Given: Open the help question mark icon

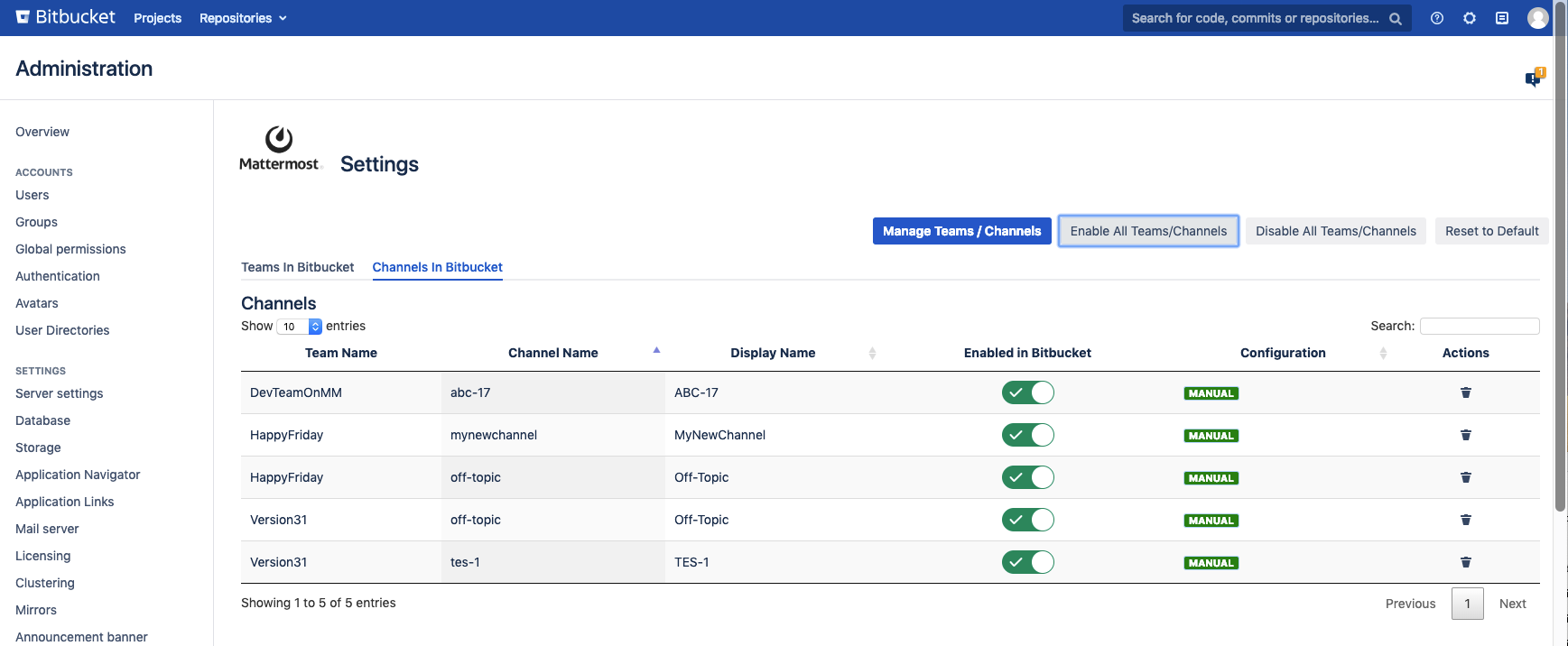Looking at the screenshot, I should [1436, 18].
